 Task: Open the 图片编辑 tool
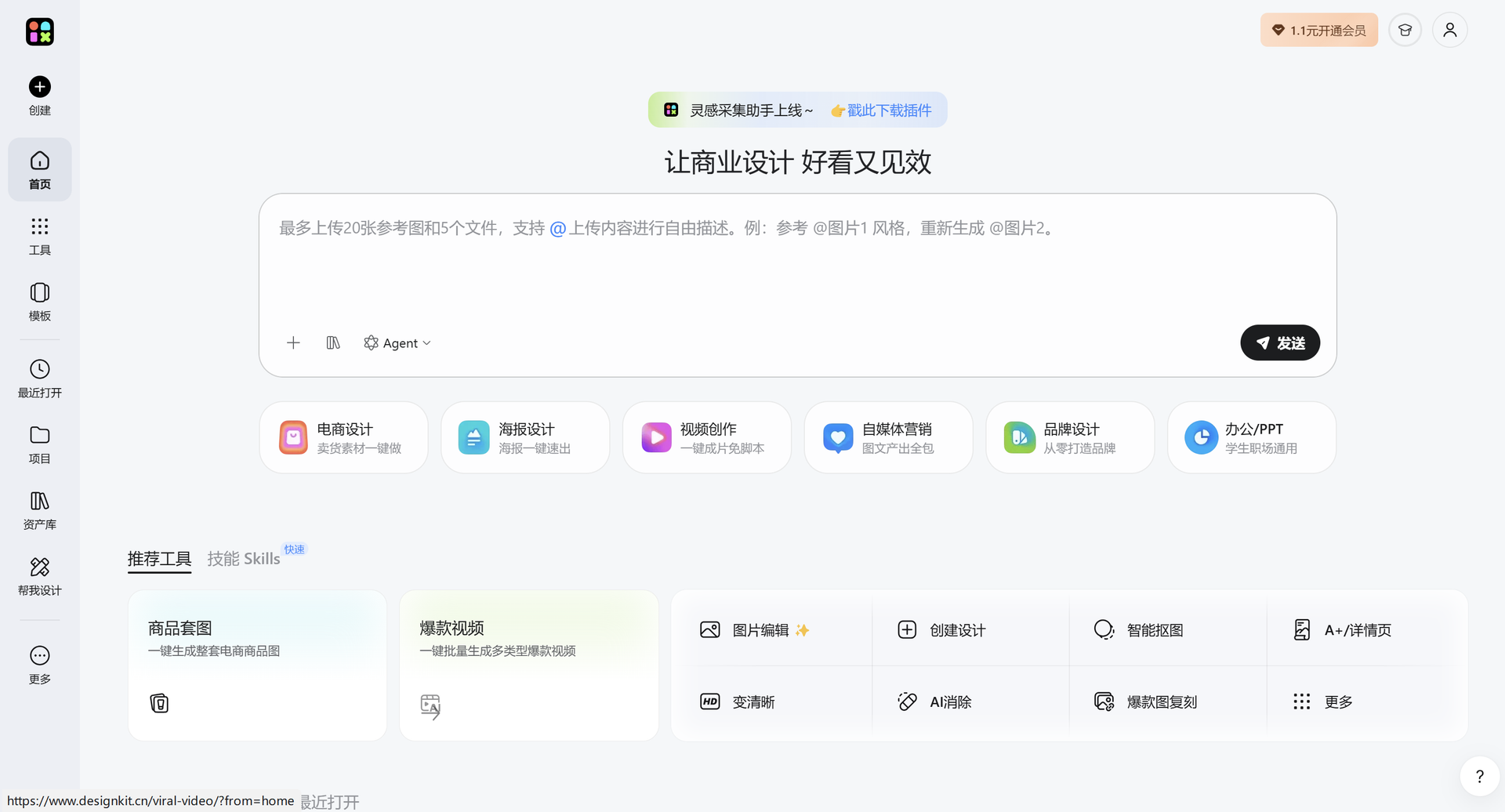coord(753,630)
